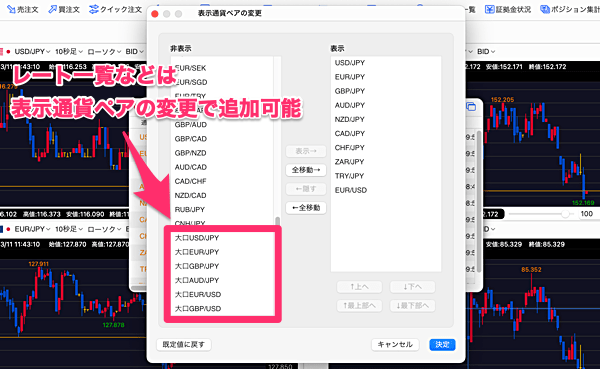600x369 pixels.
Task: Open the ローソク chart type dropdown beside USD/JPY
Action: point(104,51)
